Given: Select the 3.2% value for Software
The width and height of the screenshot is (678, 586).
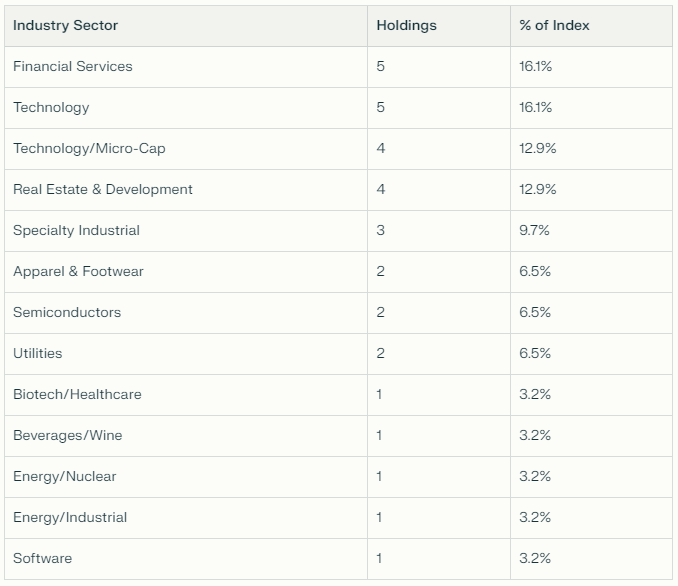Looking at the screenshot, I should click(535, 558).
